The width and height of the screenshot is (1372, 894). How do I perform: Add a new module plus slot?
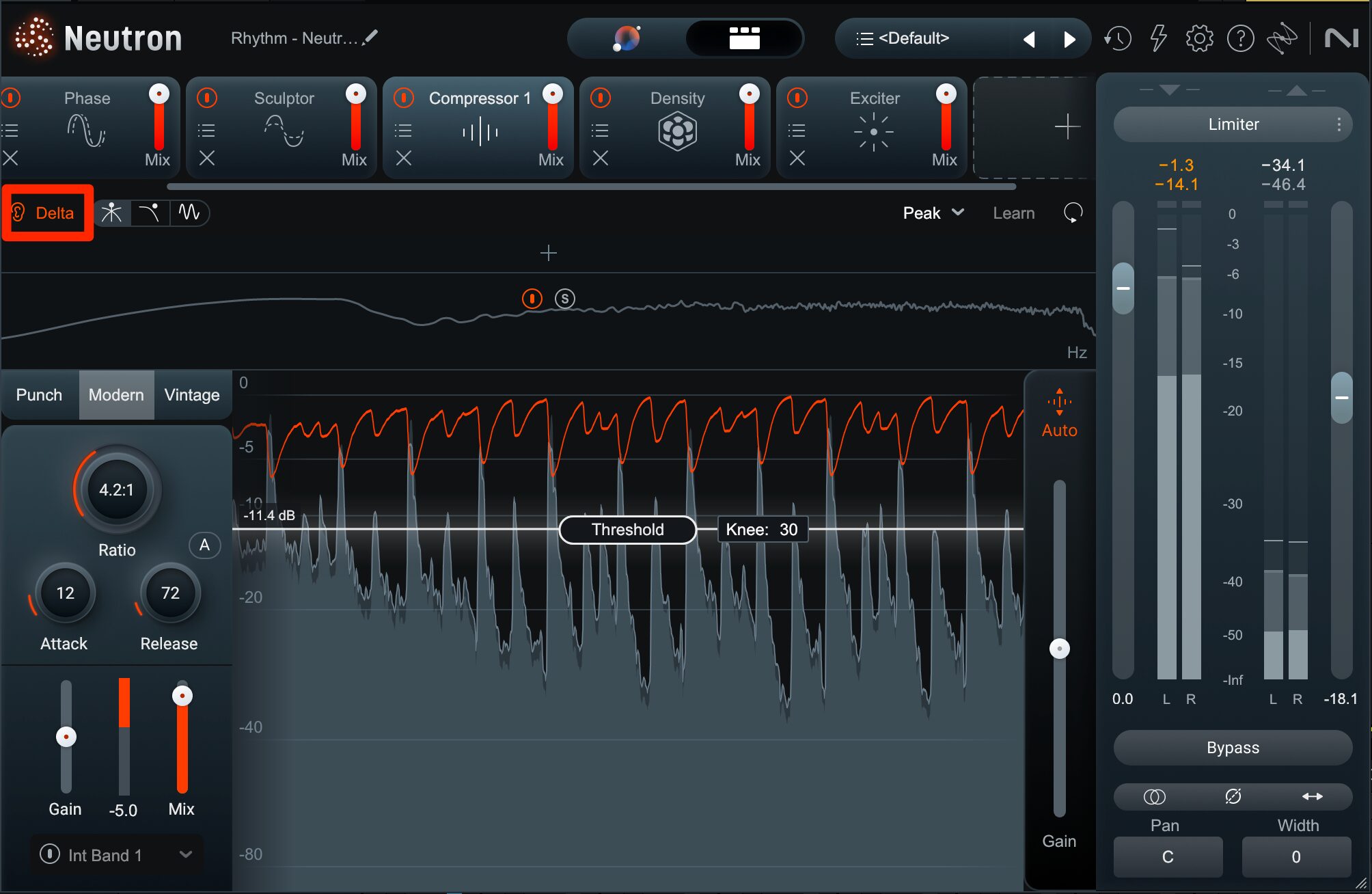pyautogui.click(x=1067, y=127)
